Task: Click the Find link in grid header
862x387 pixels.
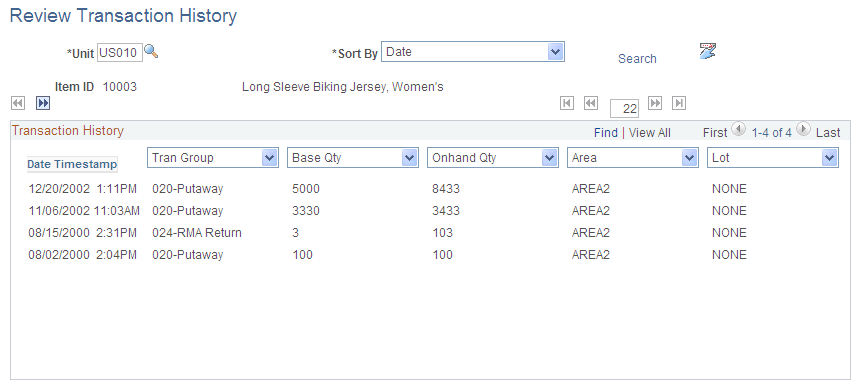Action: (606, 132)
